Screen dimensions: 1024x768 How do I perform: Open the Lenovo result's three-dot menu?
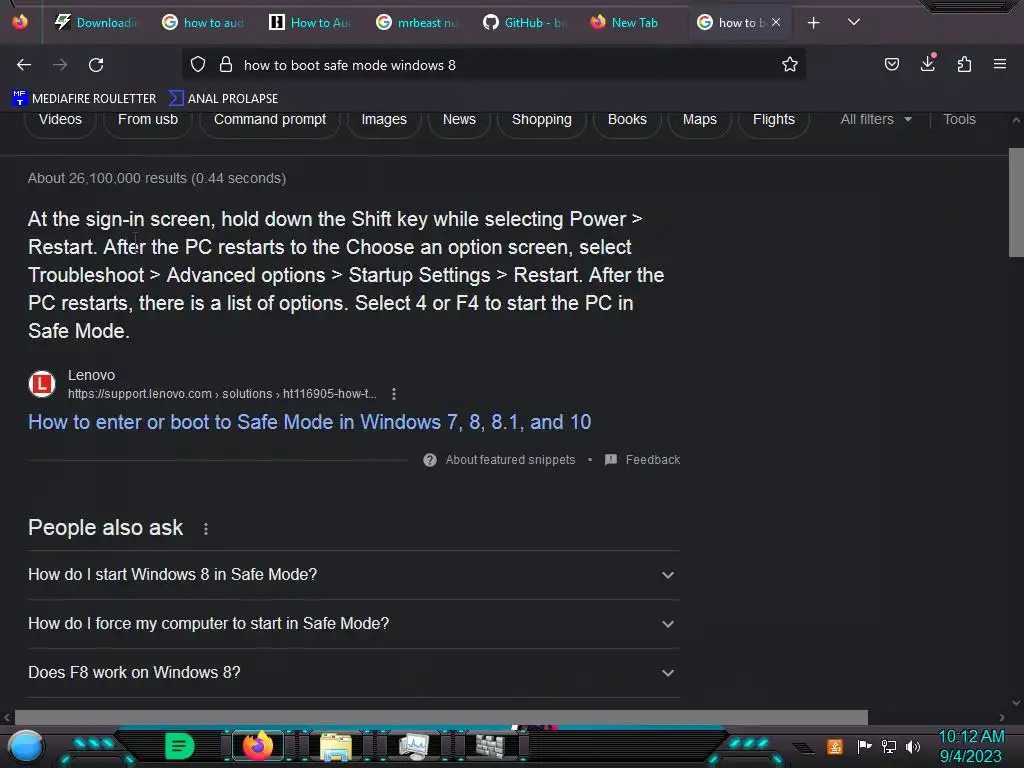click(x=393, y=394)
